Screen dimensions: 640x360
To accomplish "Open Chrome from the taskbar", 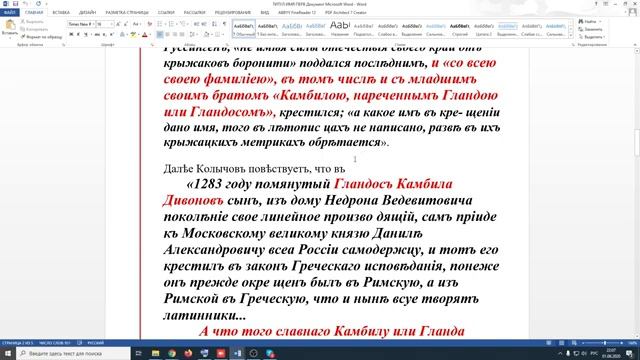I will (172, 353).
